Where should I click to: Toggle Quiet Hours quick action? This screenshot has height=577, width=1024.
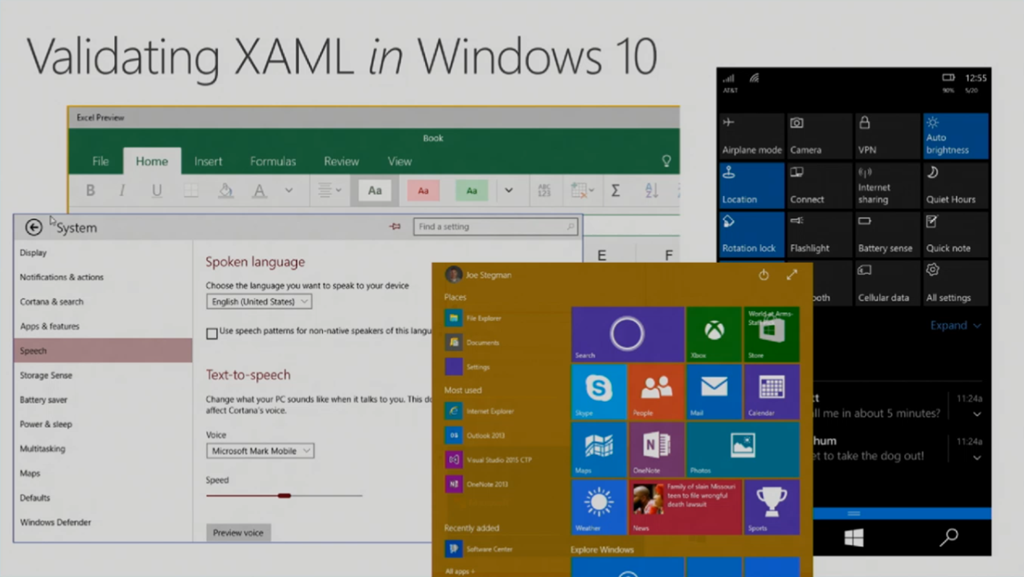click(x=955, y=185)
